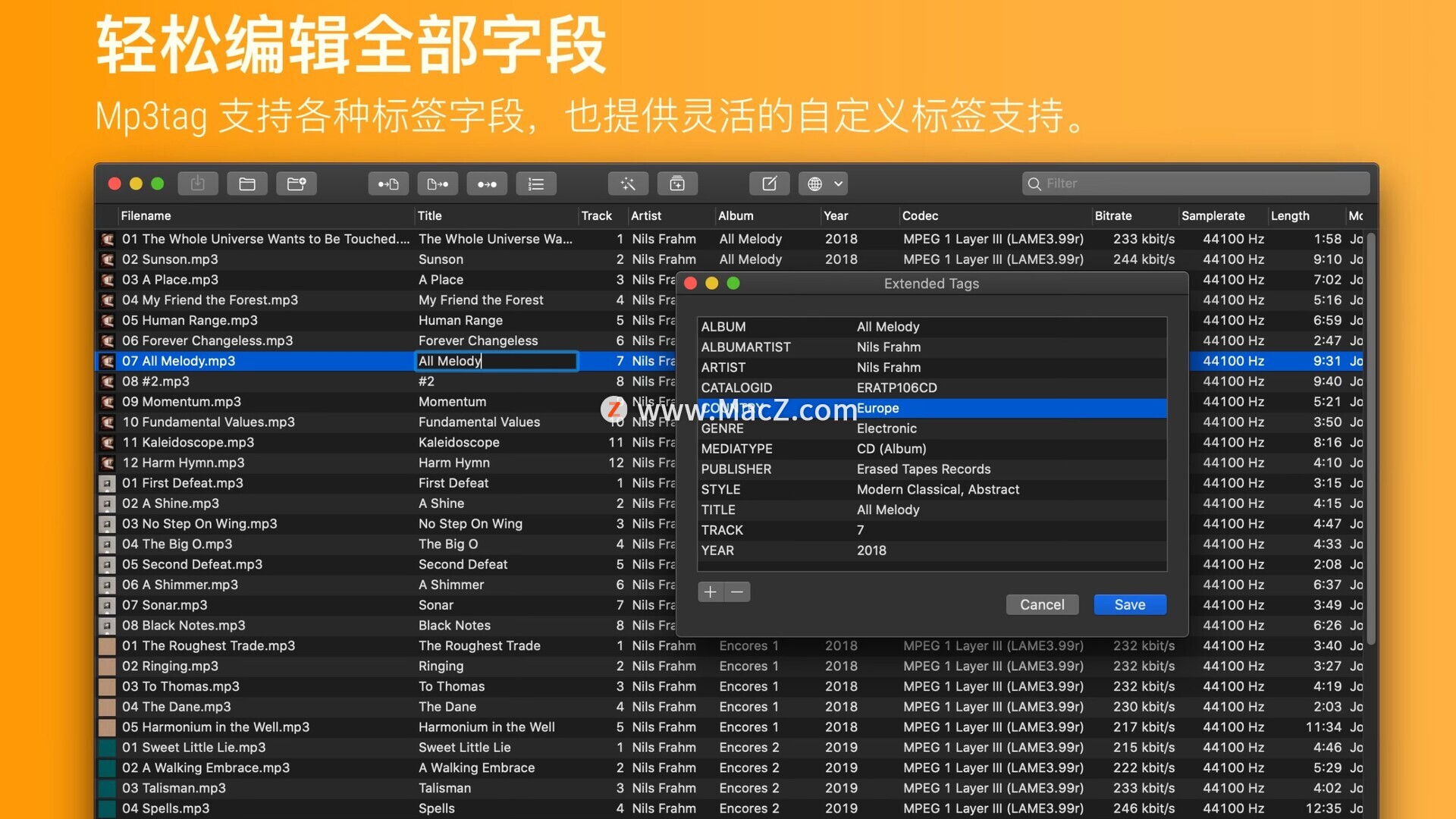Click cover thumbnail of 03 To Thomas.mp3
1456x819 pixels.
coord(108,686)
